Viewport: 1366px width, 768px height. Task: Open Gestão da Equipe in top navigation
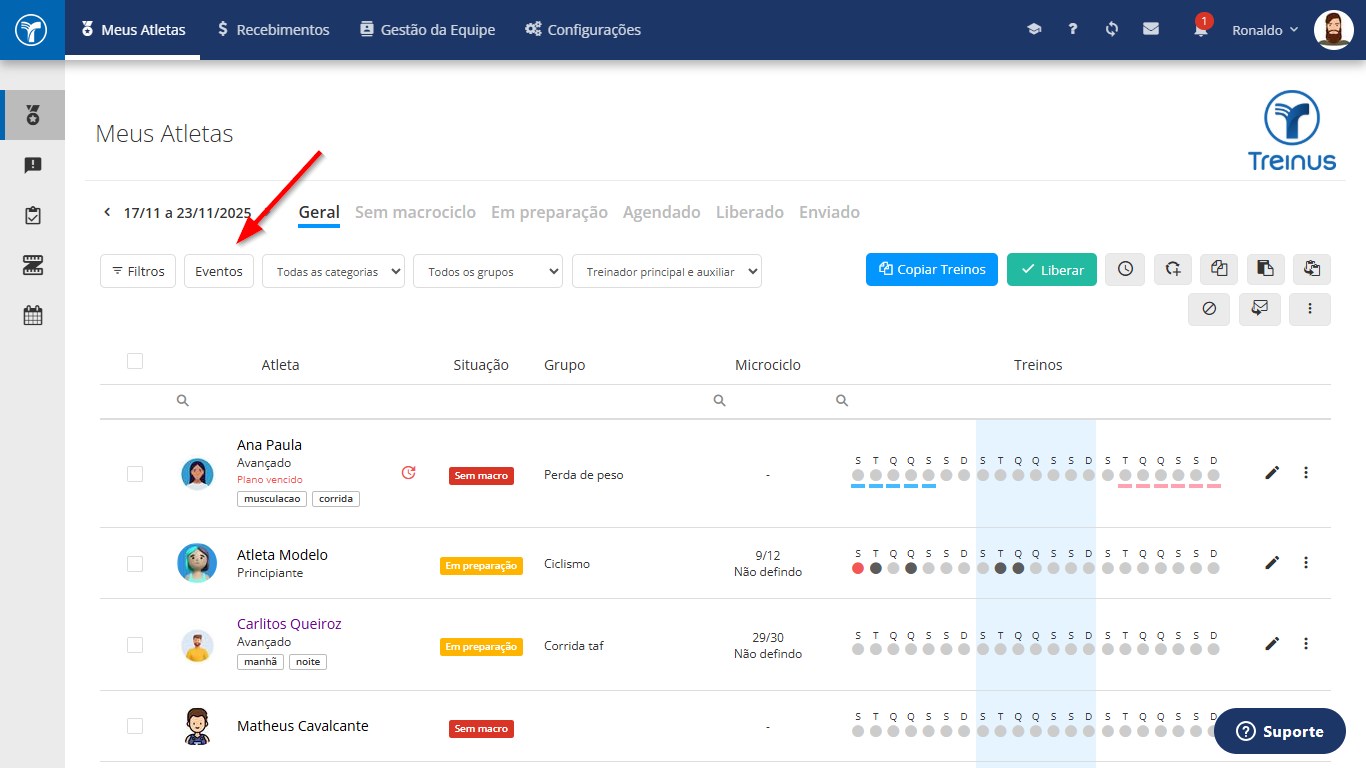click(x=427, y=30)
